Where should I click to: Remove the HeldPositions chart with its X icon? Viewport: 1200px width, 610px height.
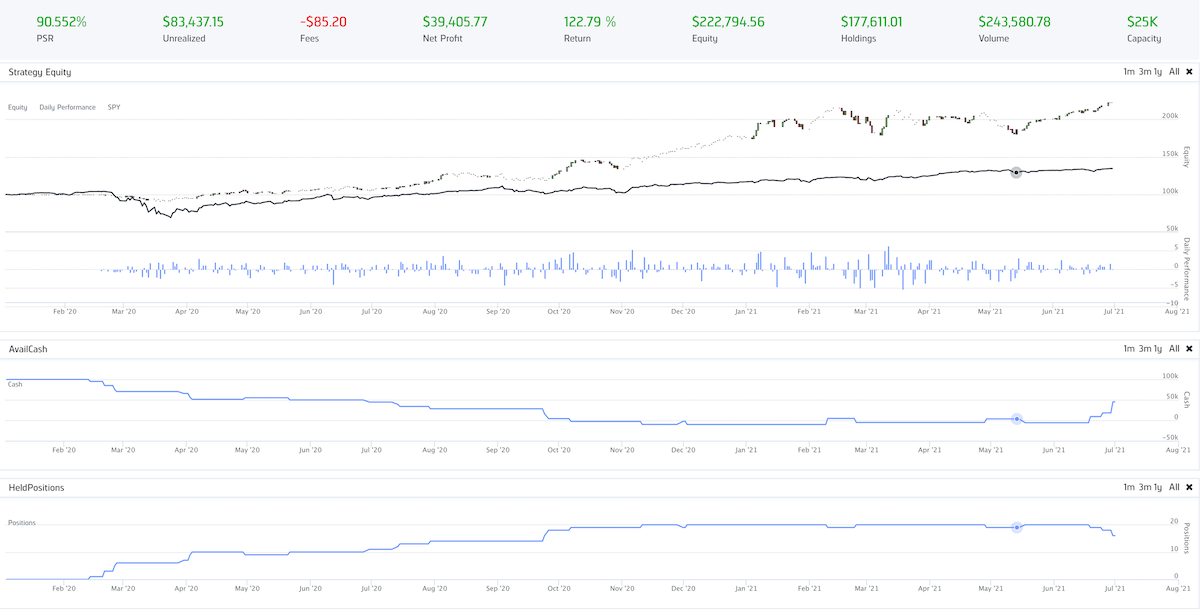click(1188, 487)
